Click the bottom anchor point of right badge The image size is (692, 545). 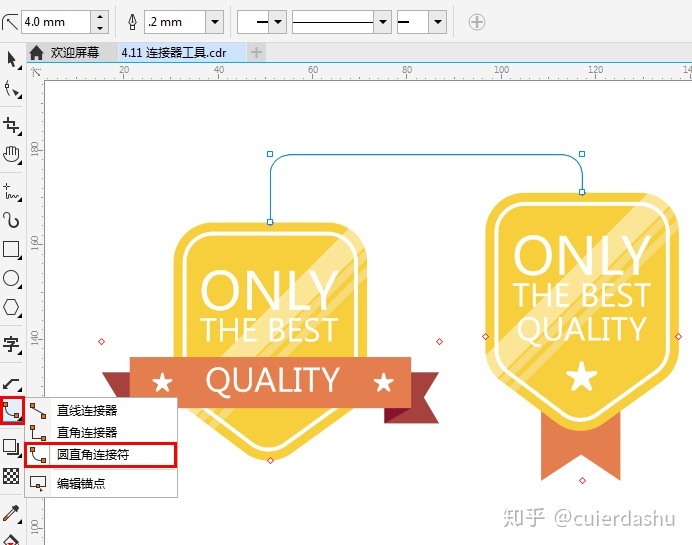pos(583,480)
